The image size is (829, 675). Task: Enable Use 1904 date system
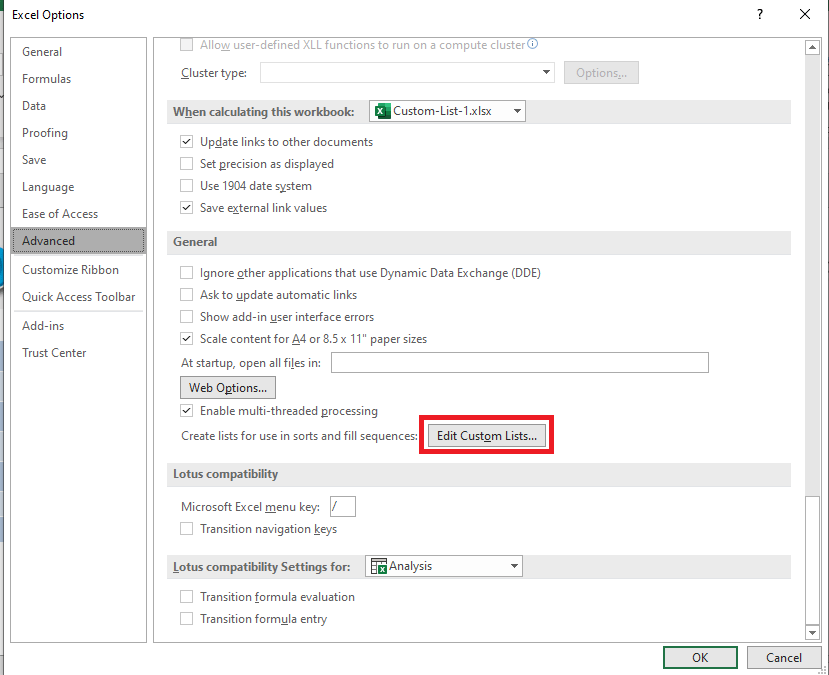pos(186,186)
